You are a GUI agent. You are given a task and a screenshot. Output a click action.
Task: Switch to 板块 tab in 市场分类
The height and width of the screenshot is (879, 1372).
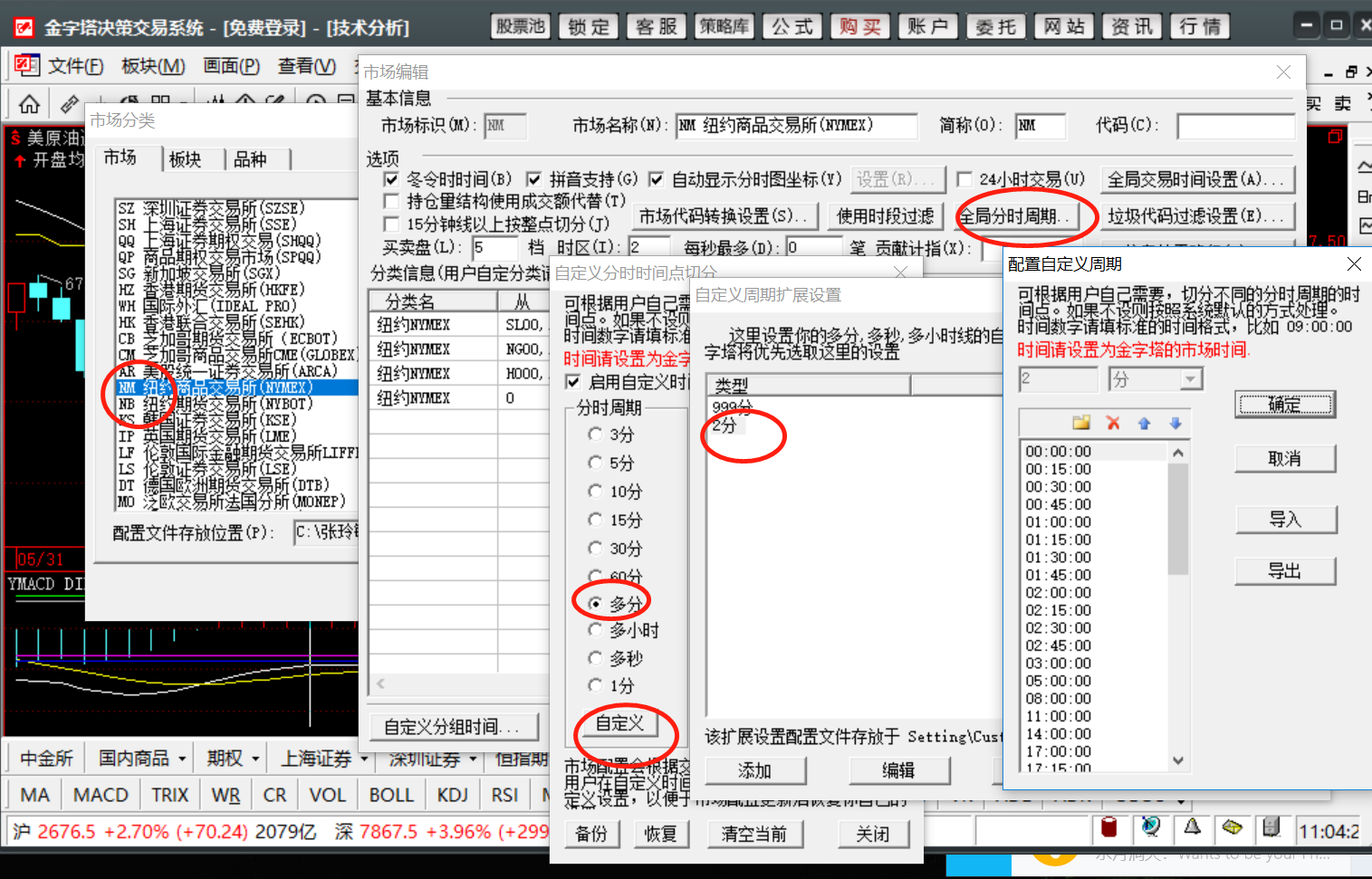click(x=185, y=159)
